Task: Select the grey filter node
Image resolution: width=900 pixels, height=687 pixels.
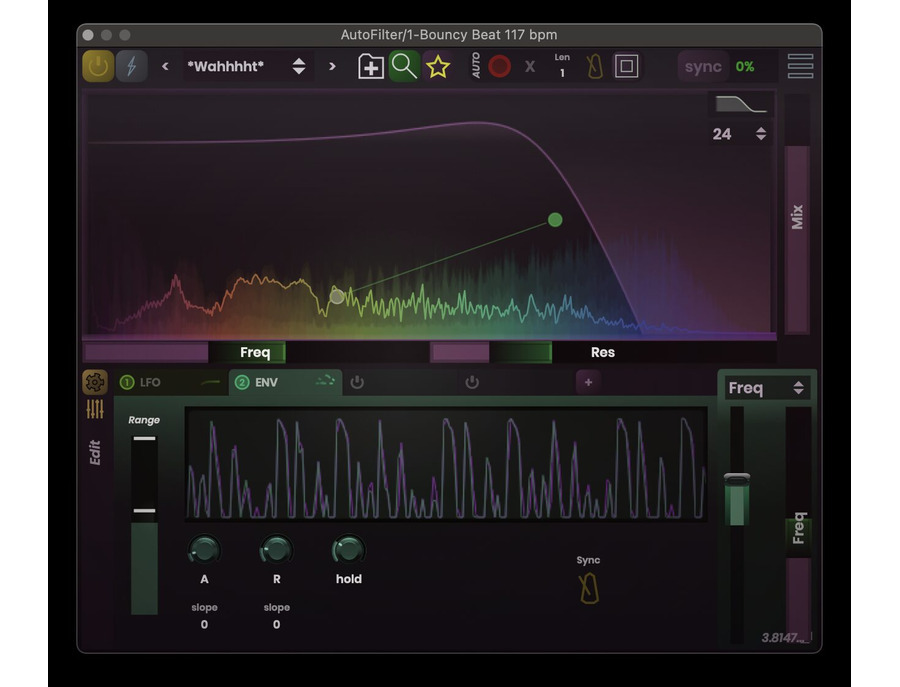Action: (x=337, y=297)
